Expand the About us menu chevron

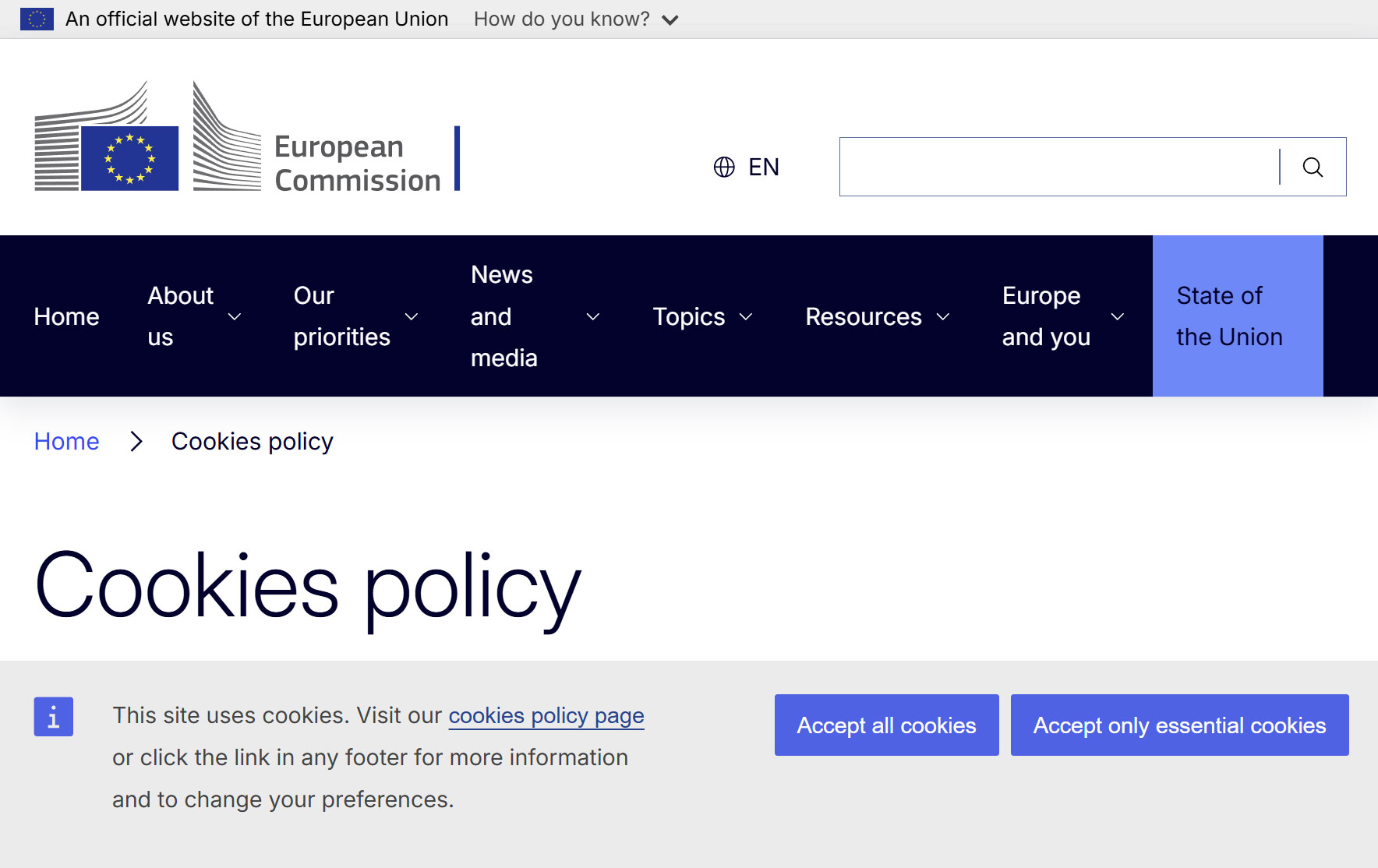235,317
